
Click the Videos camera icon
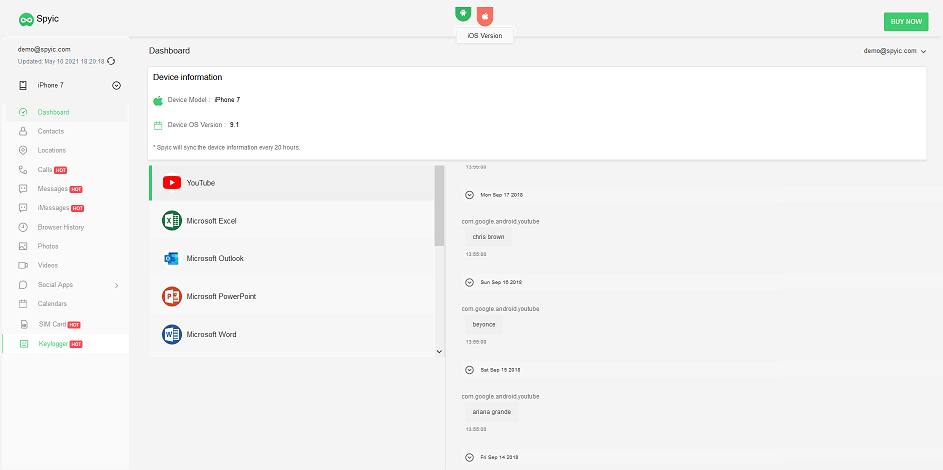click(23, 265)
